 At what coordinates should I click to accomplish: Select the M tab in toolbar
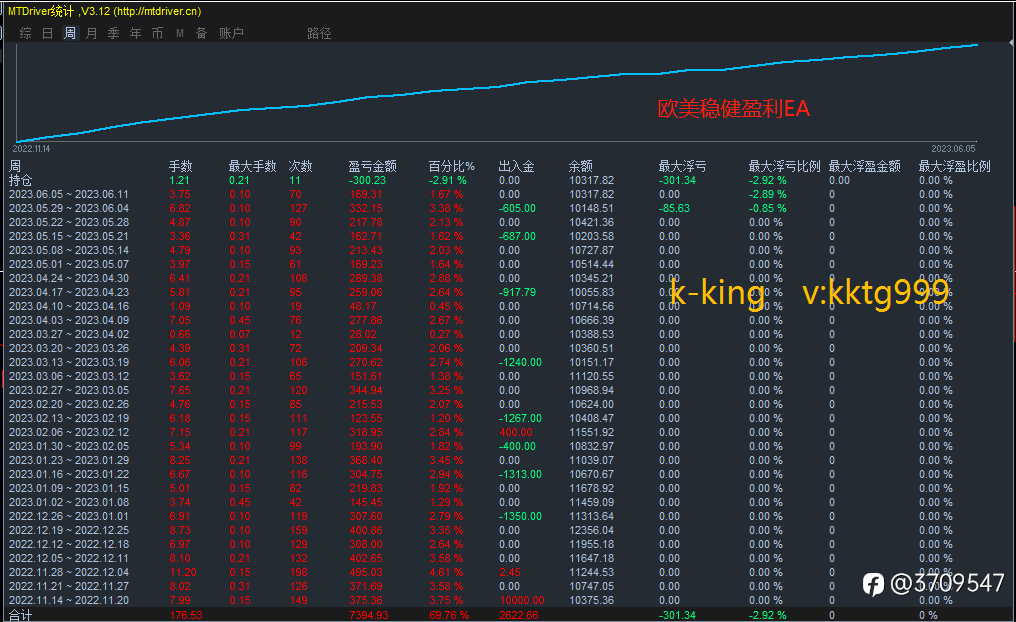click(179, 33)
